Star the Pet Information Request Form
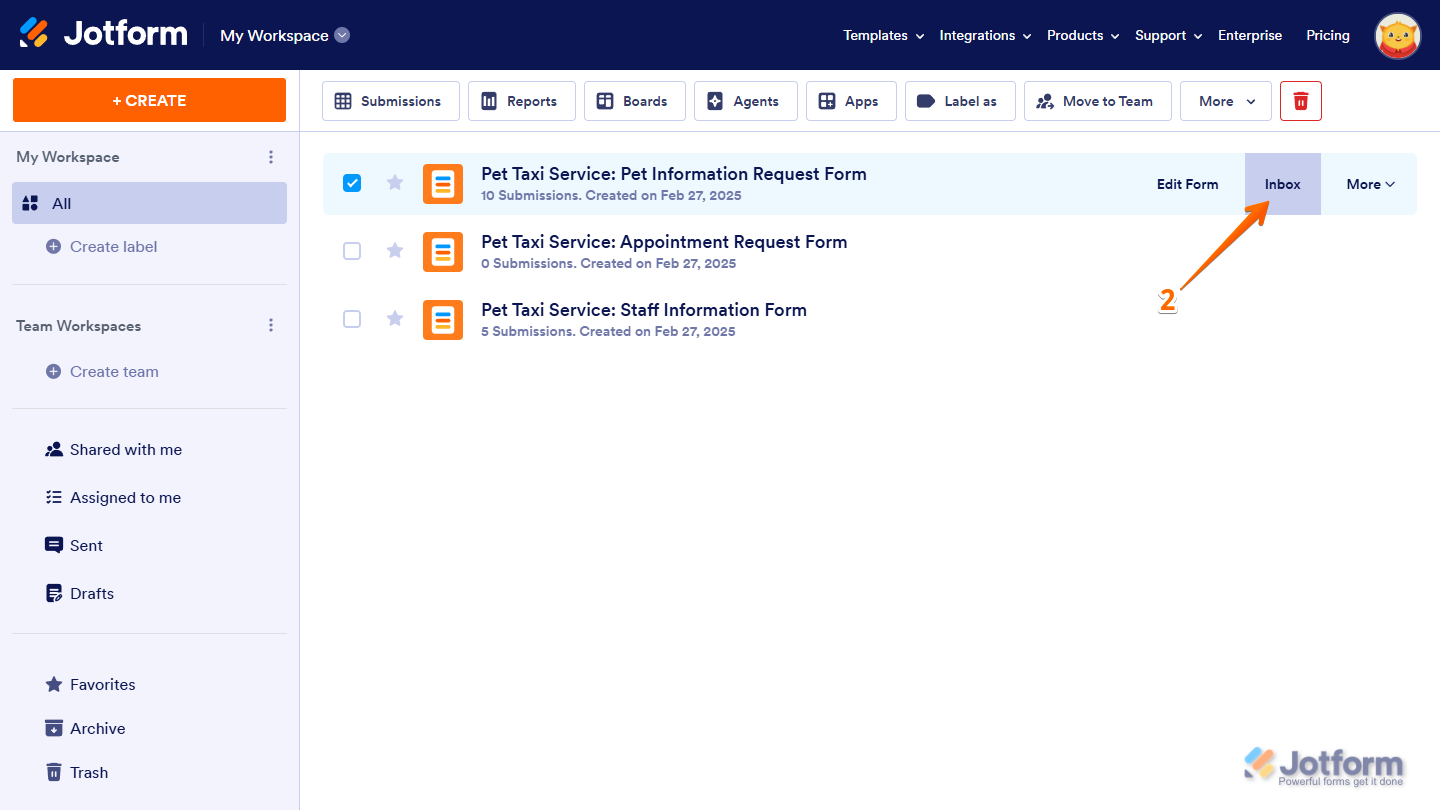 click(x=395, y=183)
